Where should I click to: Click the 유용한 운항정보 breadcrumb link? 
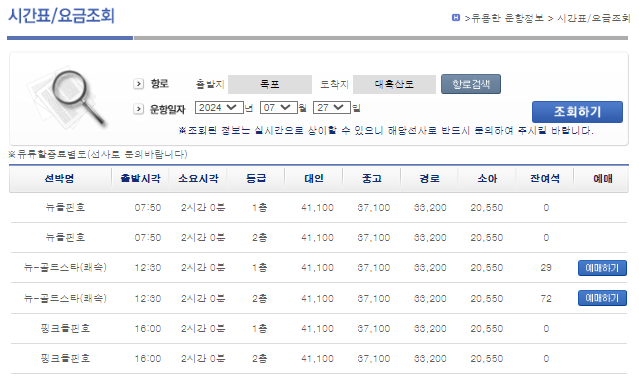point(507,18)
